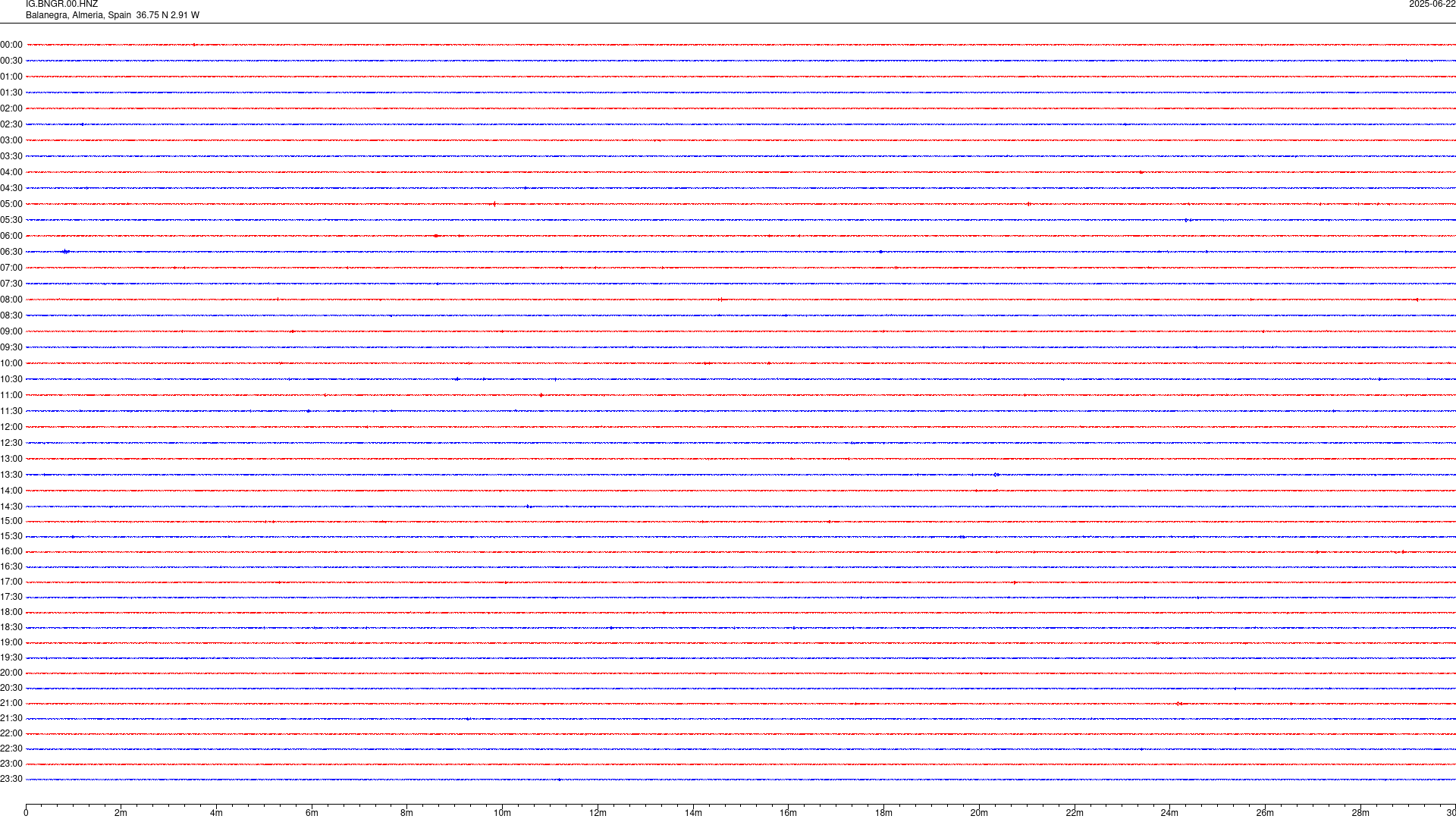The image size is (1456, 819).
Task: Select the 18:30 time label
Action: 11,627
